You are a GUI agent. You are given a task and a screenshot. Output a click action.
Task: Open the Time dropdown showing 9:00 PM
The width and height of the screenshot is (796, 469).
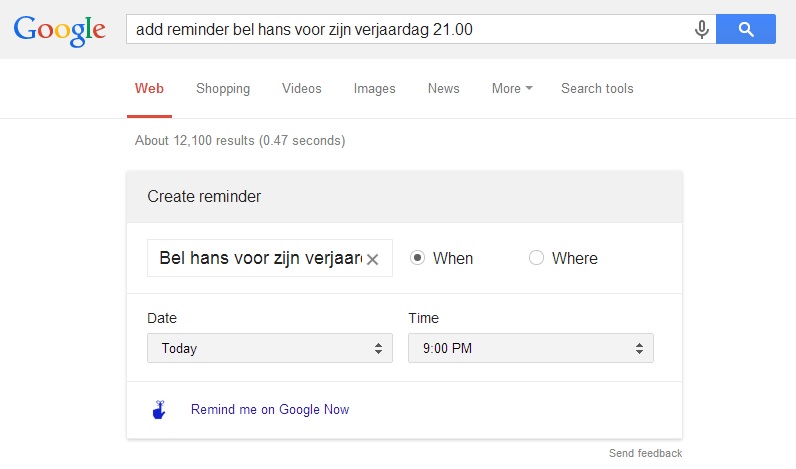pos(530,348)
